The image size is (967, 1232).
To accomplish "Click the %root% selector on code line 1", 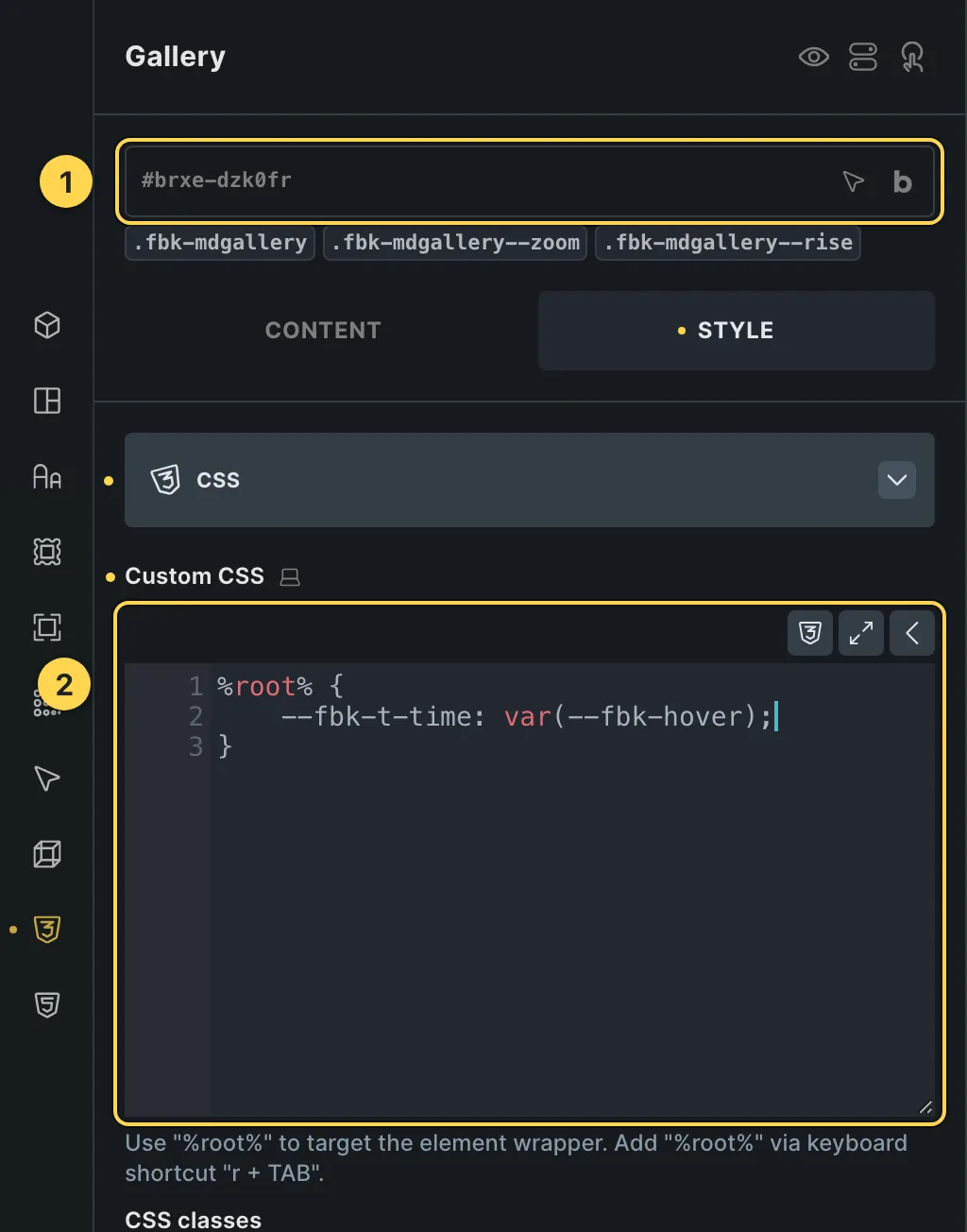I will (x=264, y=686).
